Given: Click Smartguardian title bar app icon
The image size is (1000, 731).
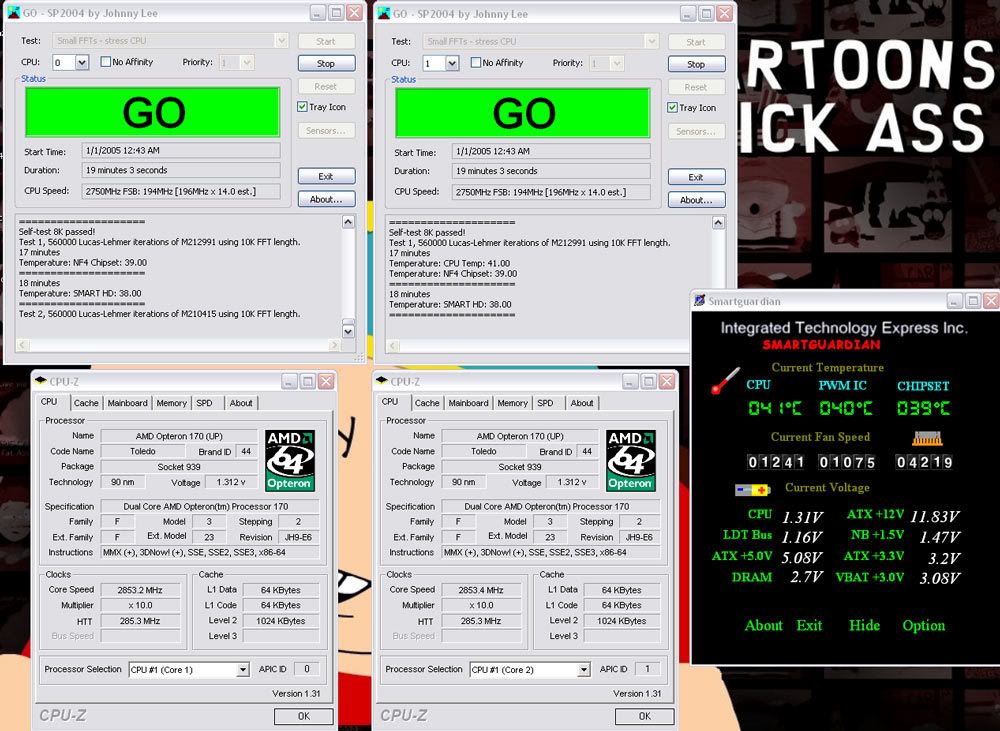Looking at the screenshot, I should [700, 300].
